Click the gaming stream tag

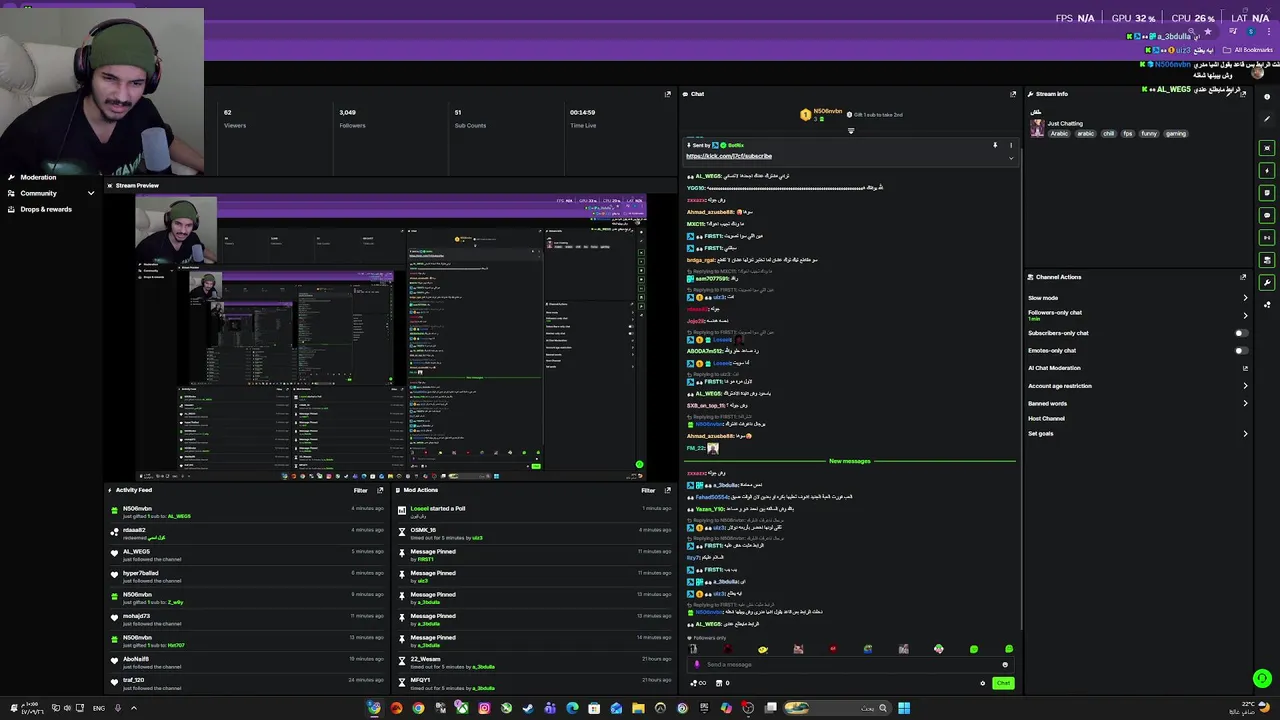(x=1176, y=134)
